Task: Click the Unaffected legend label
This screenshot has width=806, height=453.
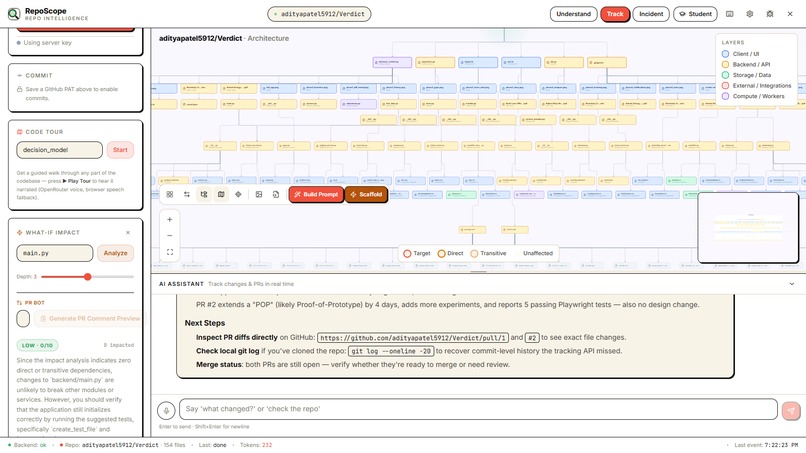Action: [538, 253]
